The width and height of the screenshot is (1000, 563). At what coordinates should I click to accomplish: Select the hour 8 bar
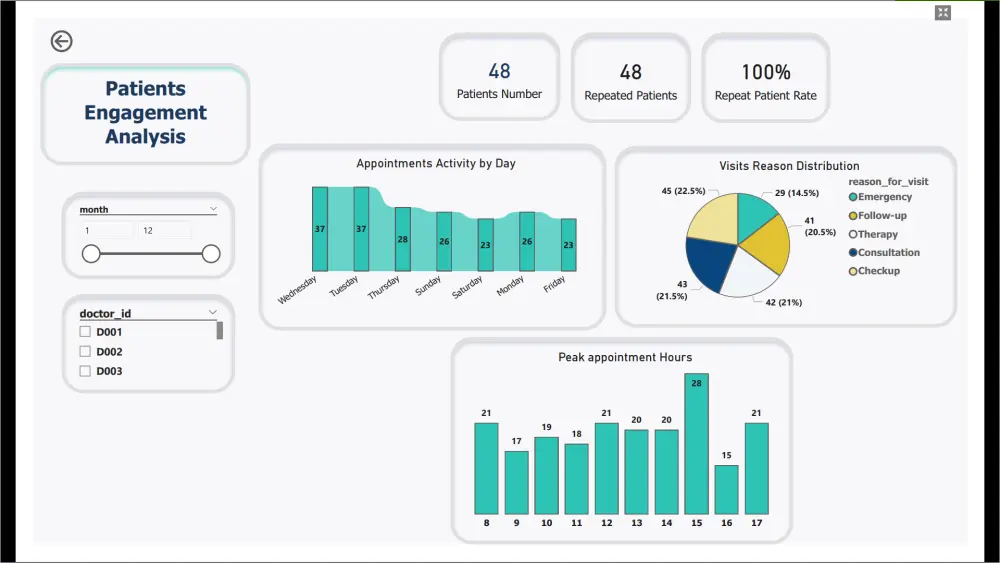coord(486,469)
